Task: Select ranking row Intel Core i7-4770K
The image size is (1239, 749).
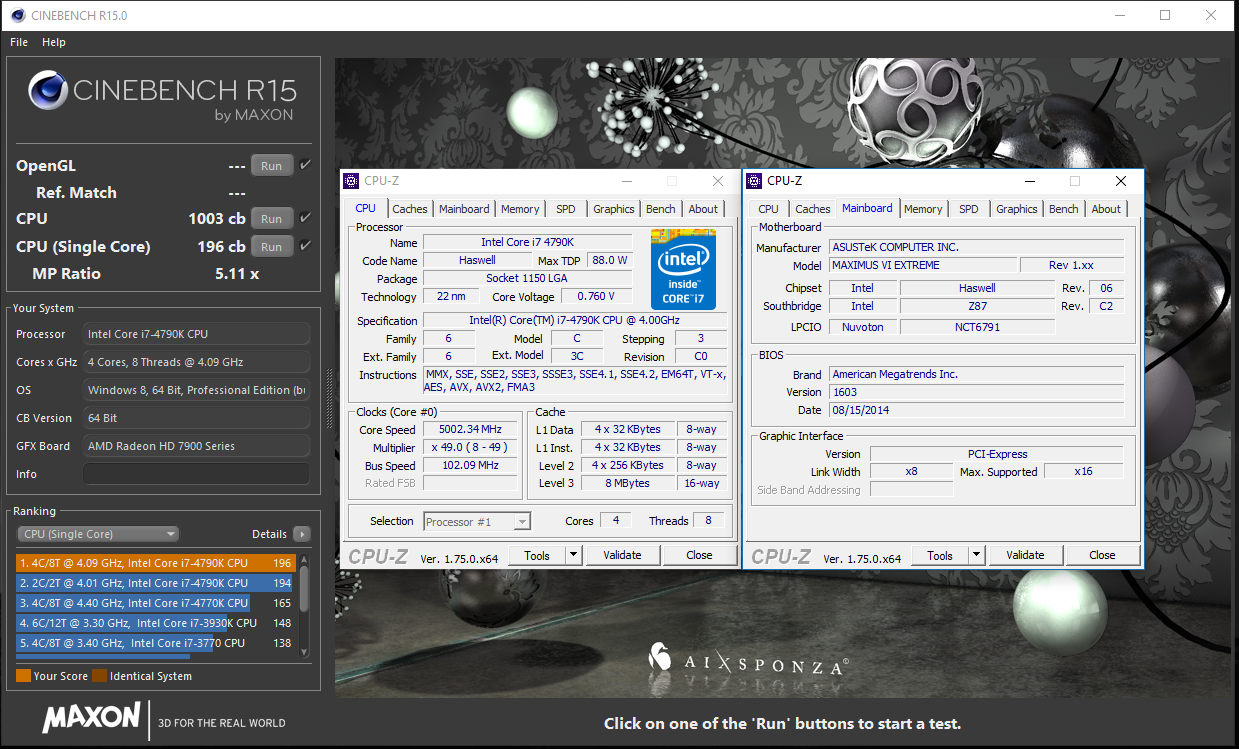Action: (155, 603)
